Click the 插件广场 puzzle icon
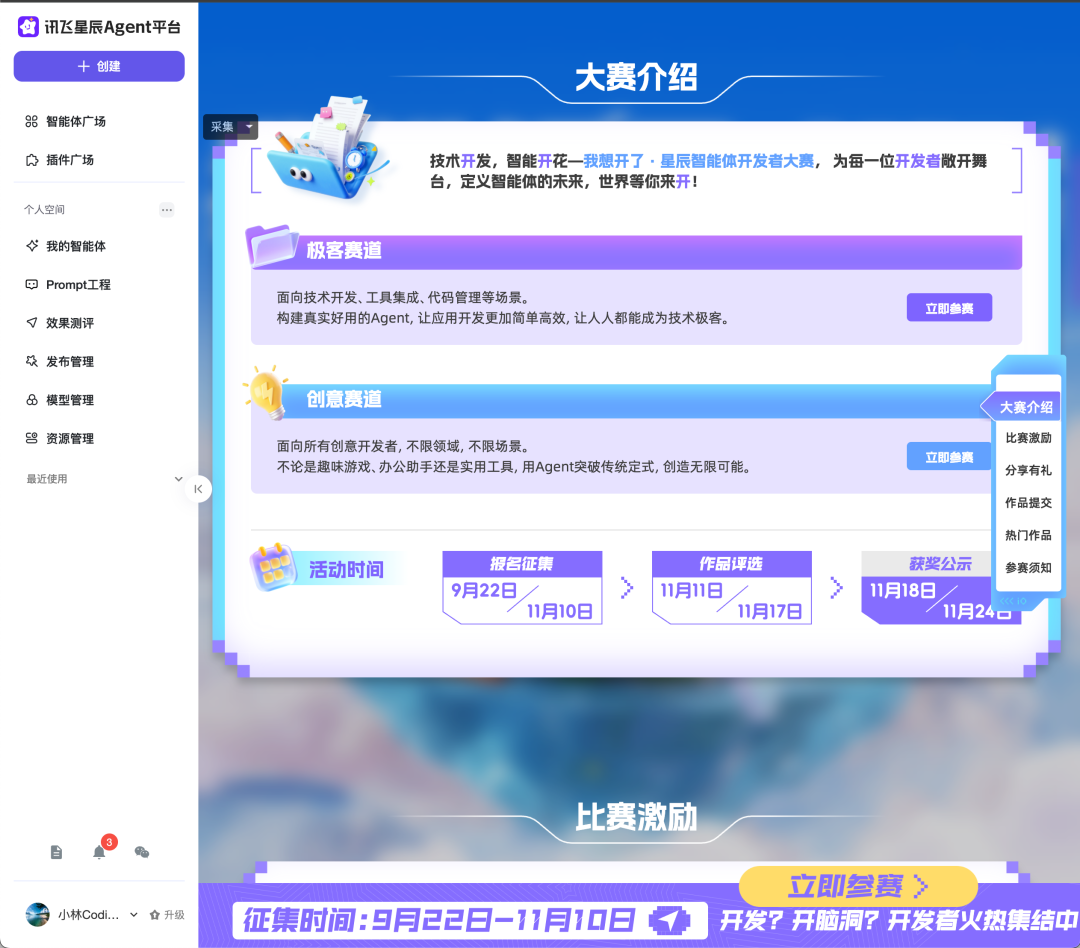1080x948 pixels. [x=32, y=160]
